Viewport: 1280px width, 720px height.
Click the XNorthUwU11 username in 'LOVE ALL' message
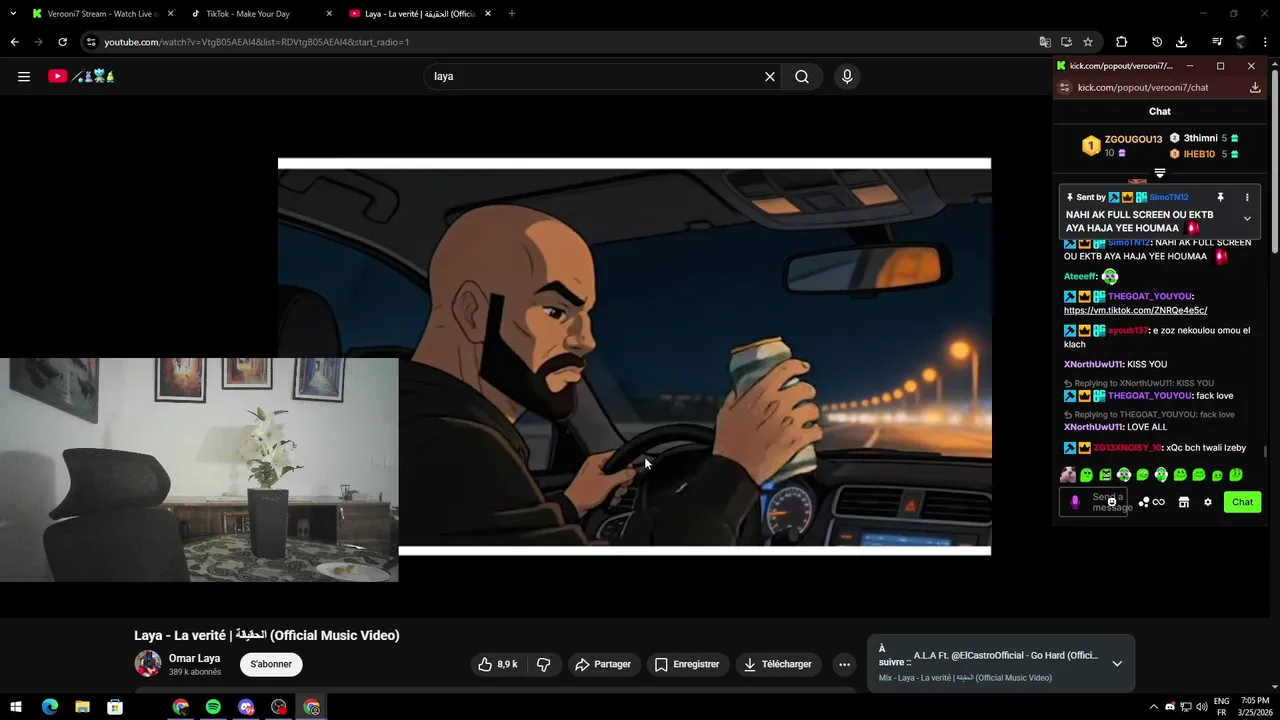click(x=1094, y=427)
